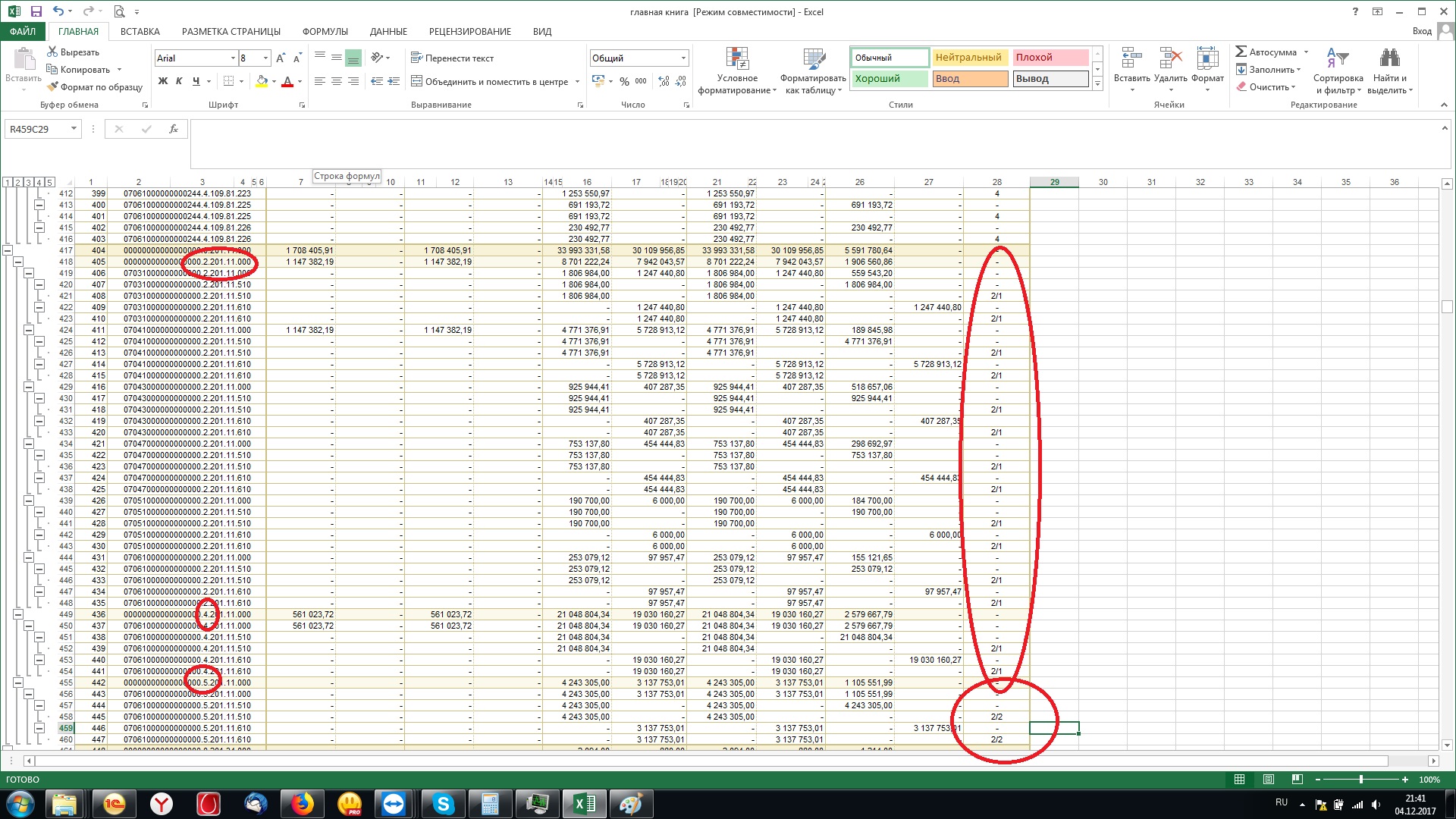Click the Sort and Filter icon
The width and height of the screenshot is (1456, 819).
[1337, 58]
